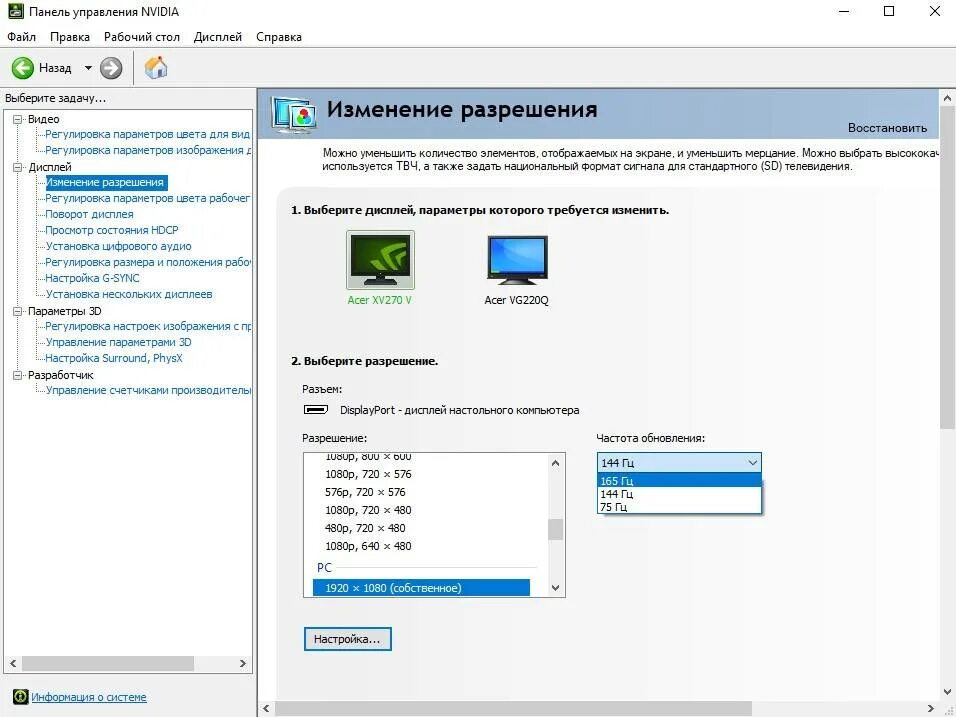Image resolution: width=956 pixels, height=717 pixels.
Task: Open Регулировка настроек изображения с просмотром
Action: click(x=148, y=326)
